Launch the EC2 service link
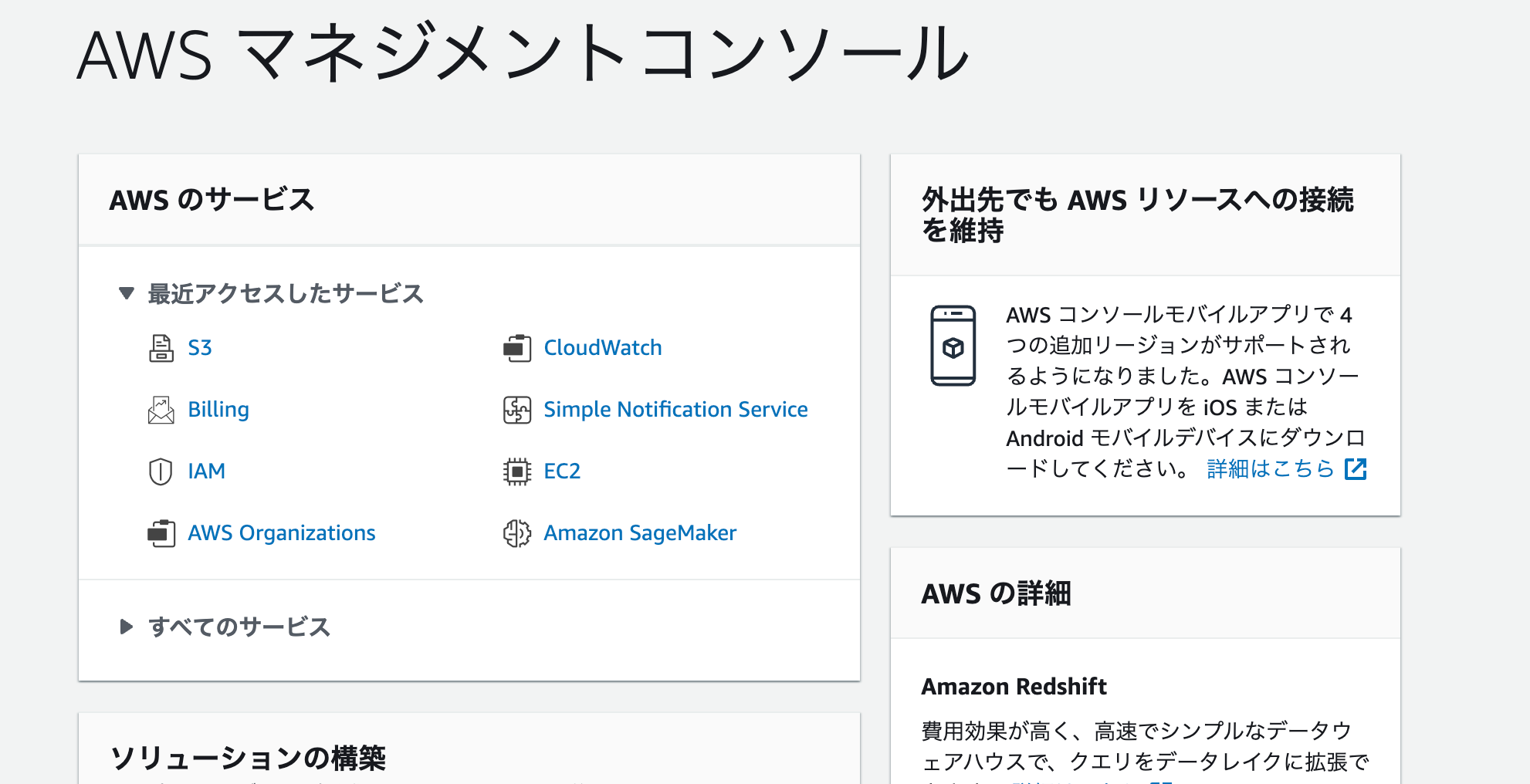1530x784 pixels. tap(562, 471)
